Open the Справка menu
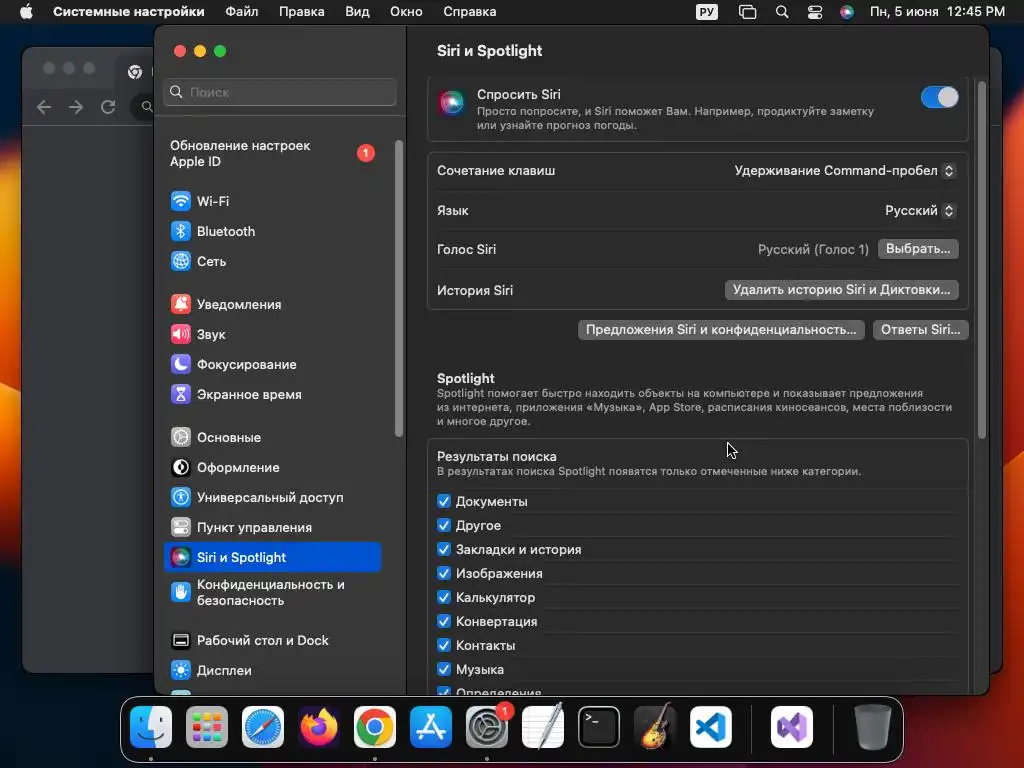 click(470, 12)
